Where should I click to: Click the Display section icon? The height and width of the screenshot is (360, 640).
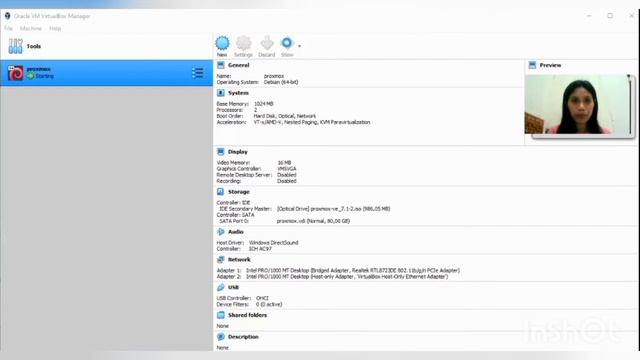[221, 151]
